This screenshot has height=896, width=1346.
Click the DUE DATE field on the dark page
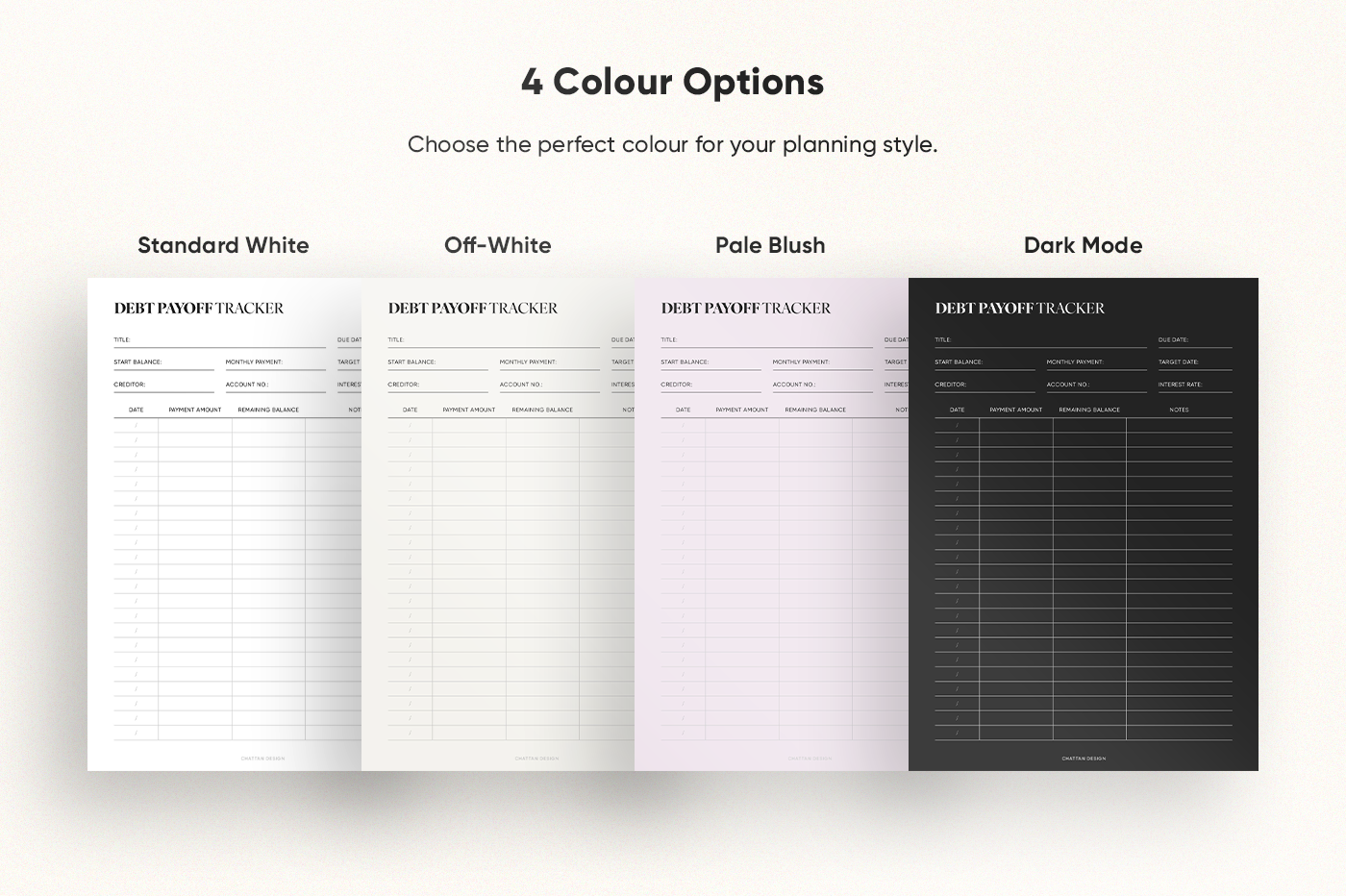pos(1195,340)
